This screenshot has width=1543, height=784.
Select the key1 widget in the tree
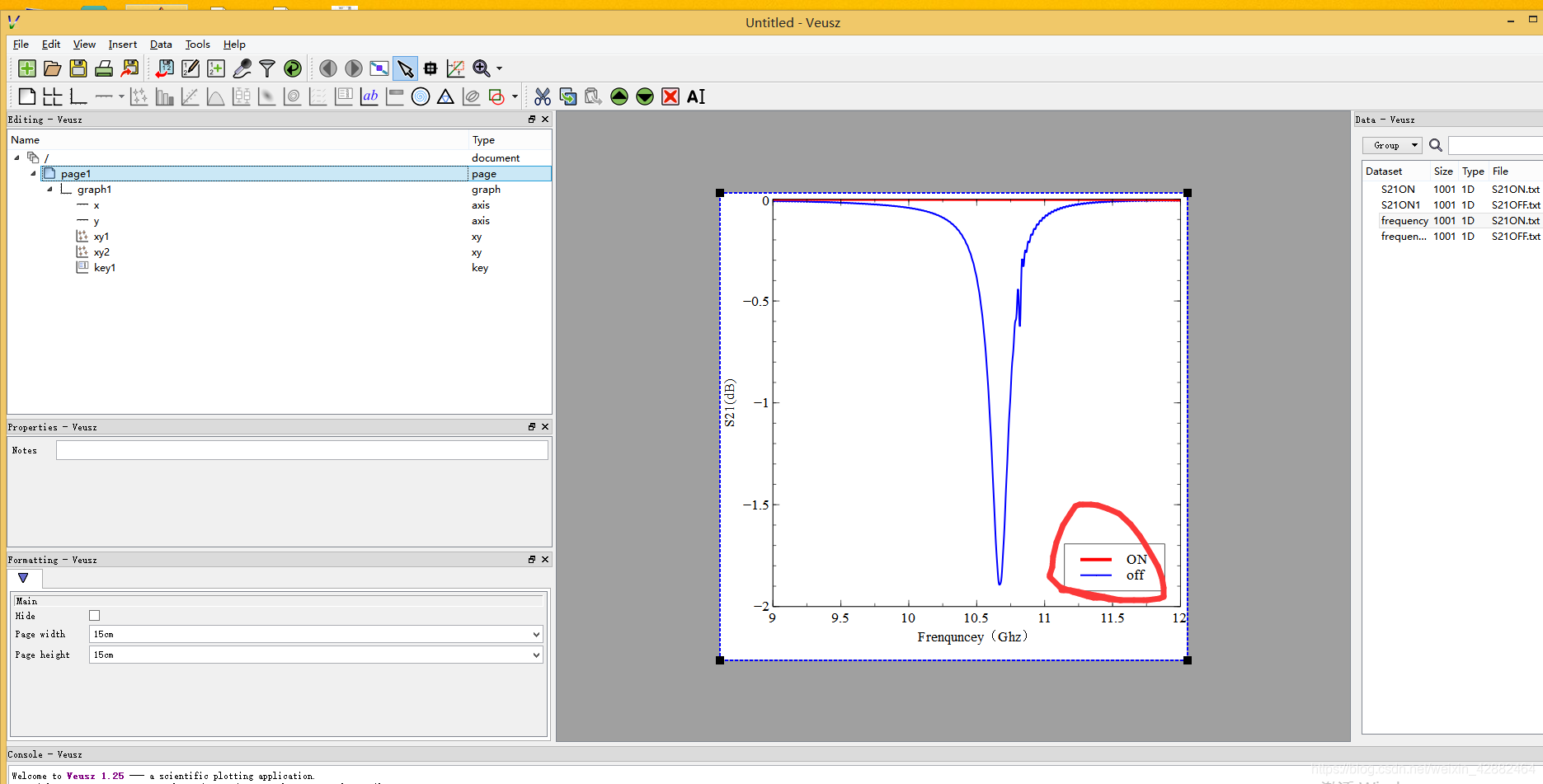105,268
